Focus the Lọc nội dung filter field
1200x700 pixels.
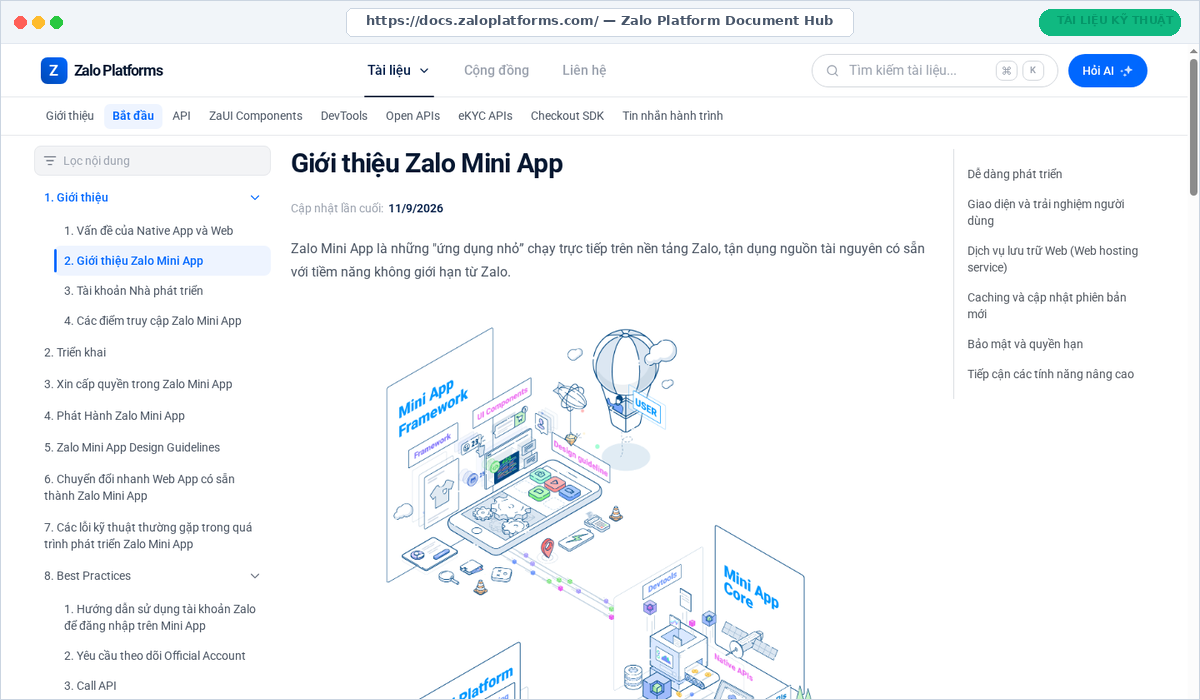[x=152, y=161]
